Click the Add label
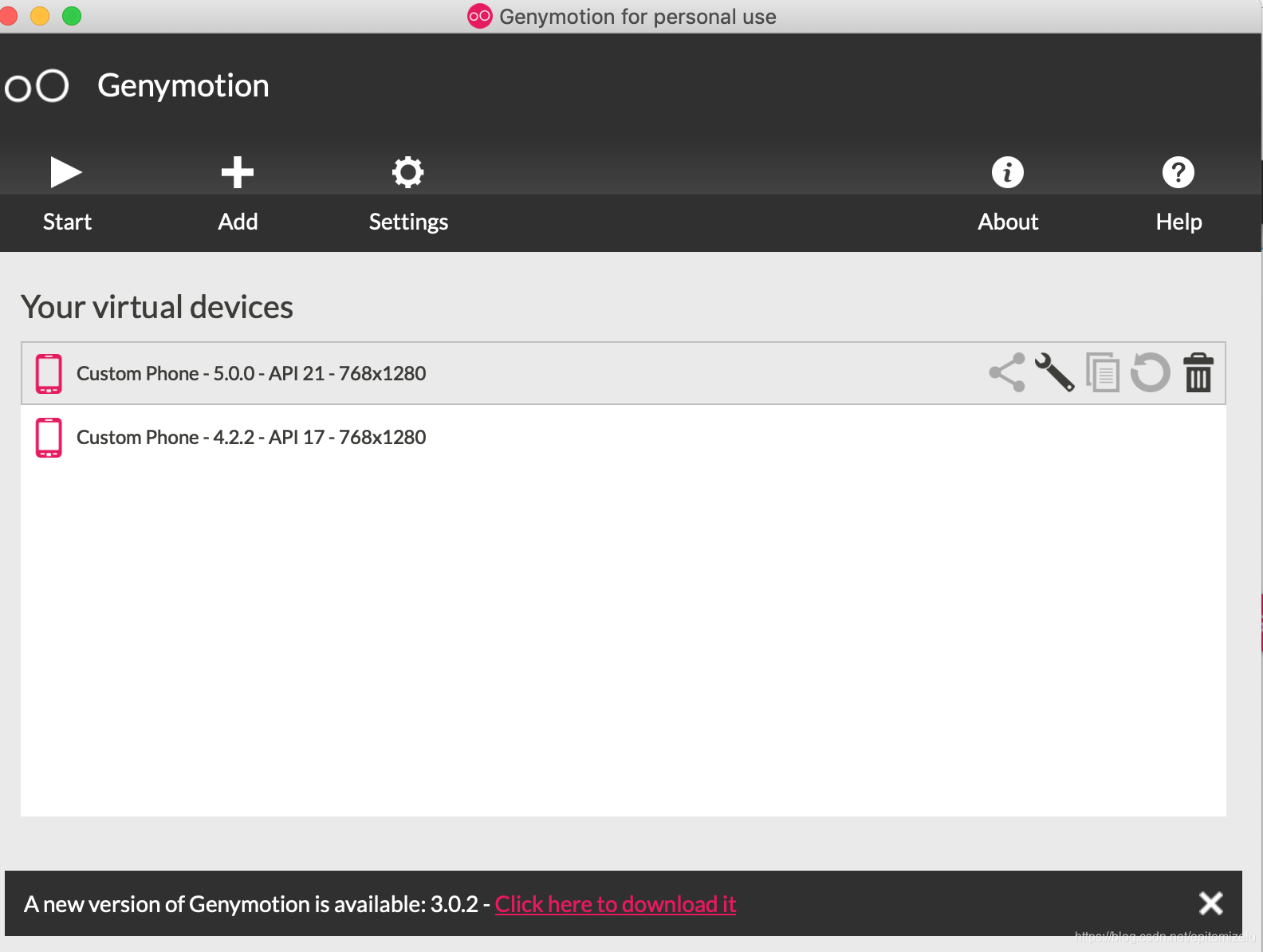The width and height of the screenshot is (1263, 952). [x=238, y=222]
